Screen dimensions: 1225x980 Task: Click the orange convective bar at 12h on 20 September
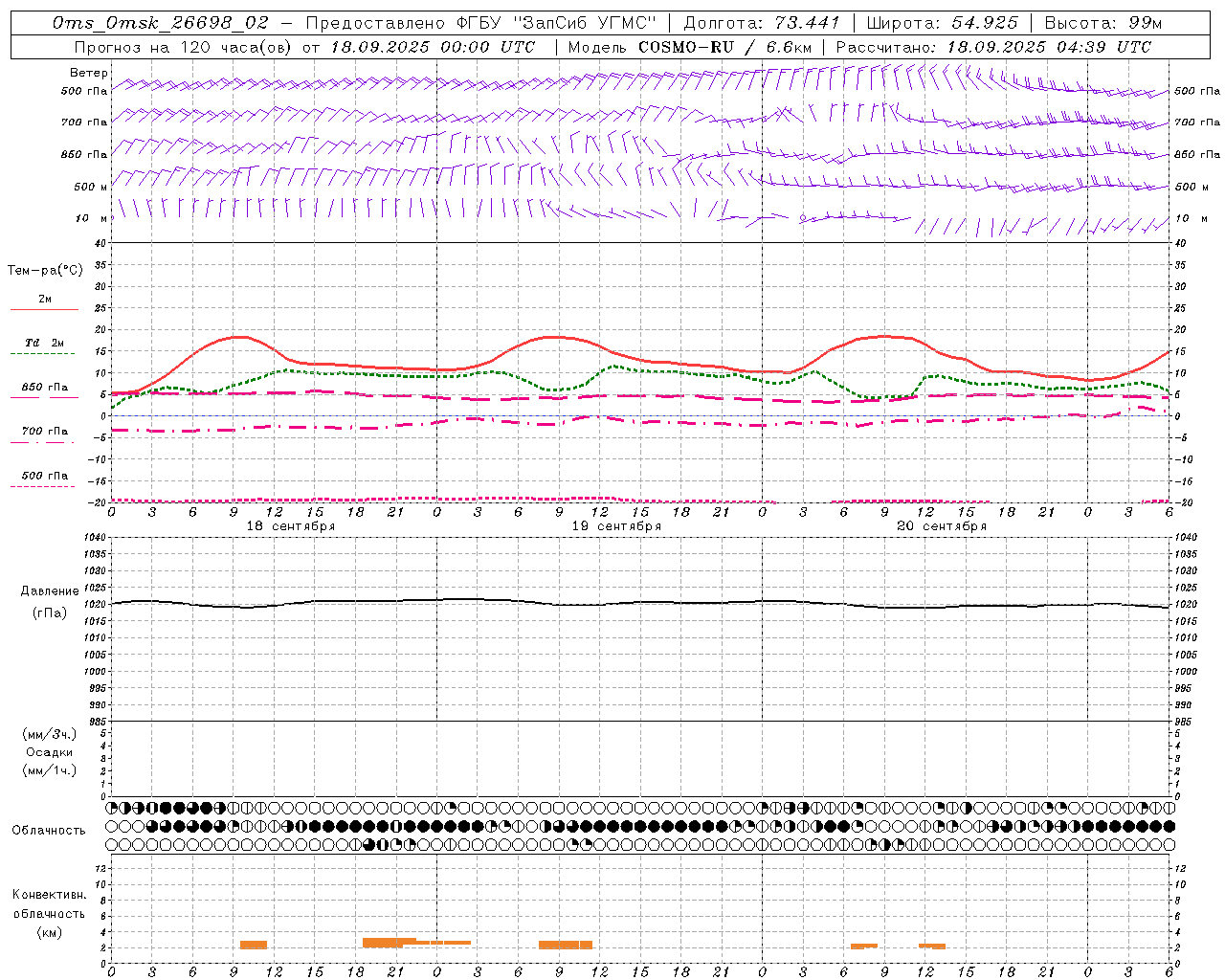[x=932, y=946]
